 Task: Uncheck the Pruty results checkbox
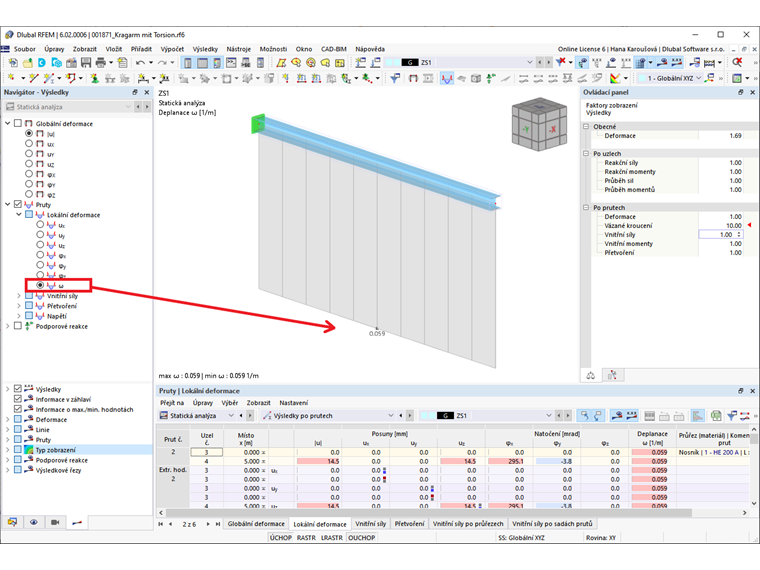[18, 205]
